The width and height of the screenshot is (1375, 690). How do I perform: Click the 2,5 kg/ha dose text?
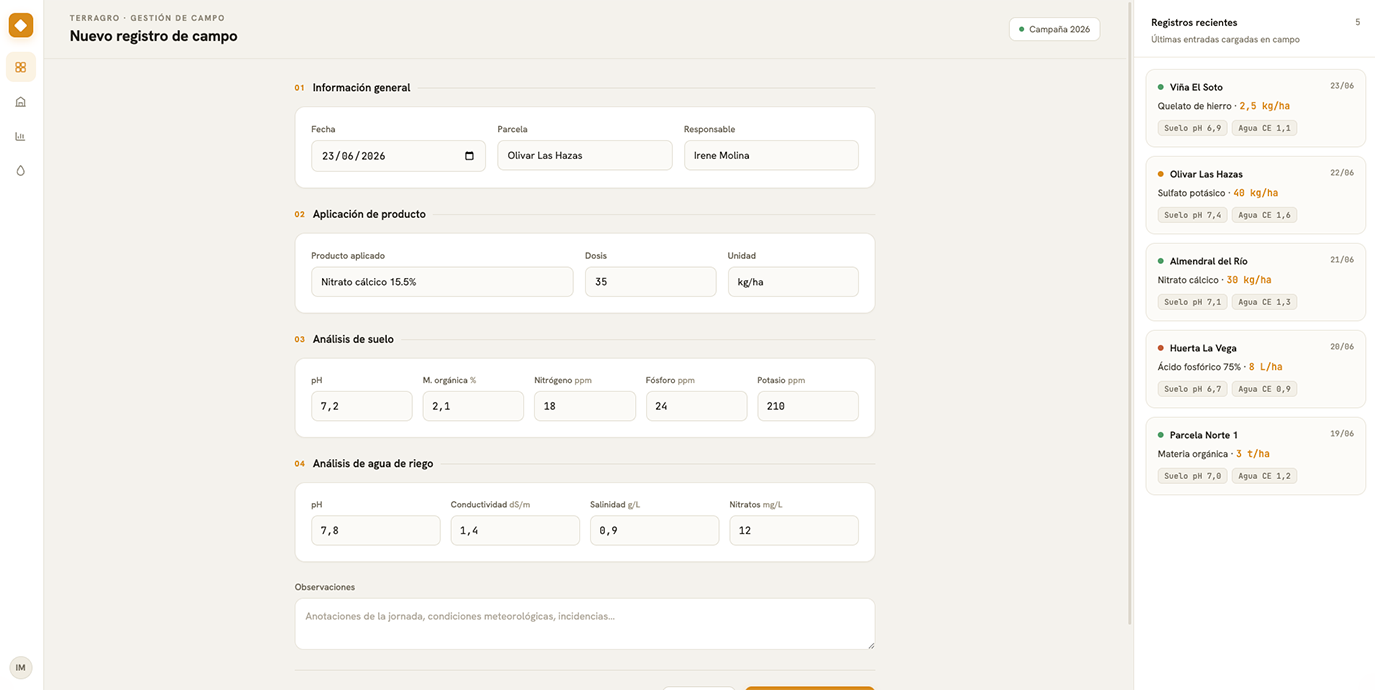pyautogui.click(x=1264, y=106)
